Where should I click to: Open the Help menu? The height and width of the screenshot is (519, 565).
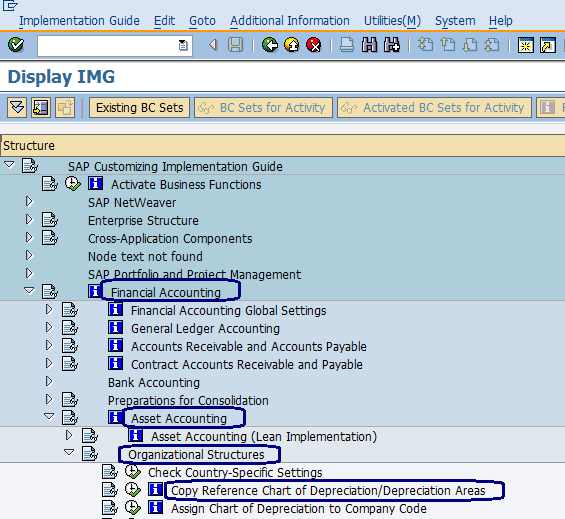(x=501, y=21)
